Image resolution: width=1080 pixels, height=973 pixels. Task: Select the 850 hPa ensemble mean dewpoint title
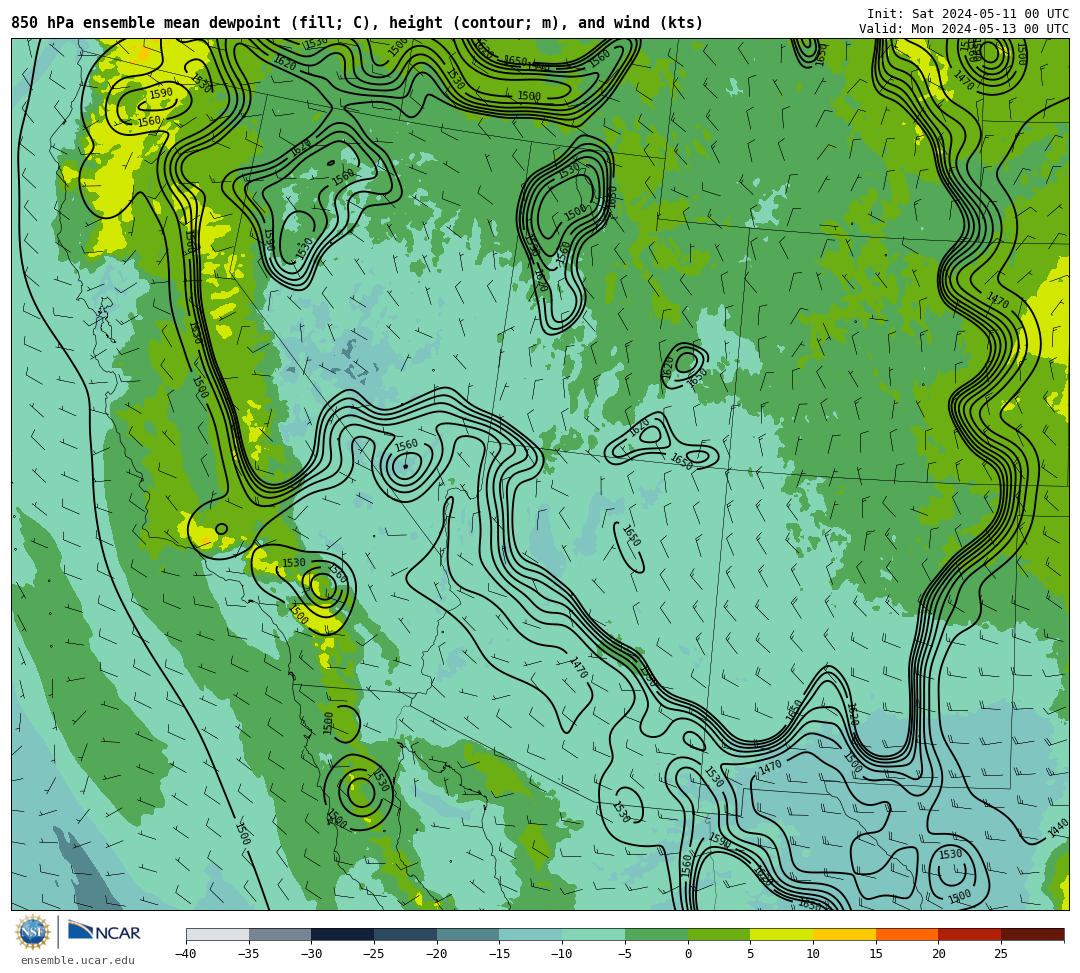click(357, 23)
